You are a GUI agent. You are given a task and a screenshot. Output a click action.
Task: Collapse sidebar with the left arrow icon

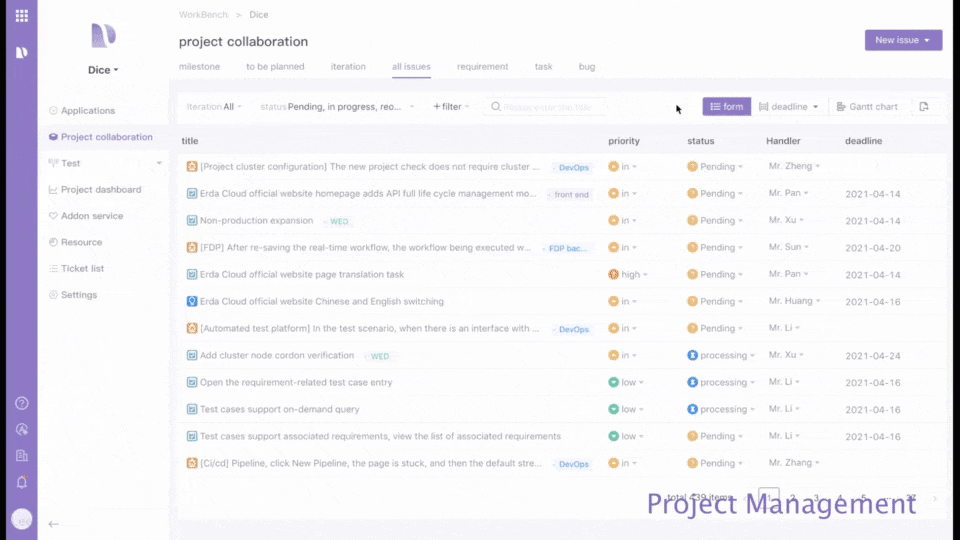coord(53,524)
